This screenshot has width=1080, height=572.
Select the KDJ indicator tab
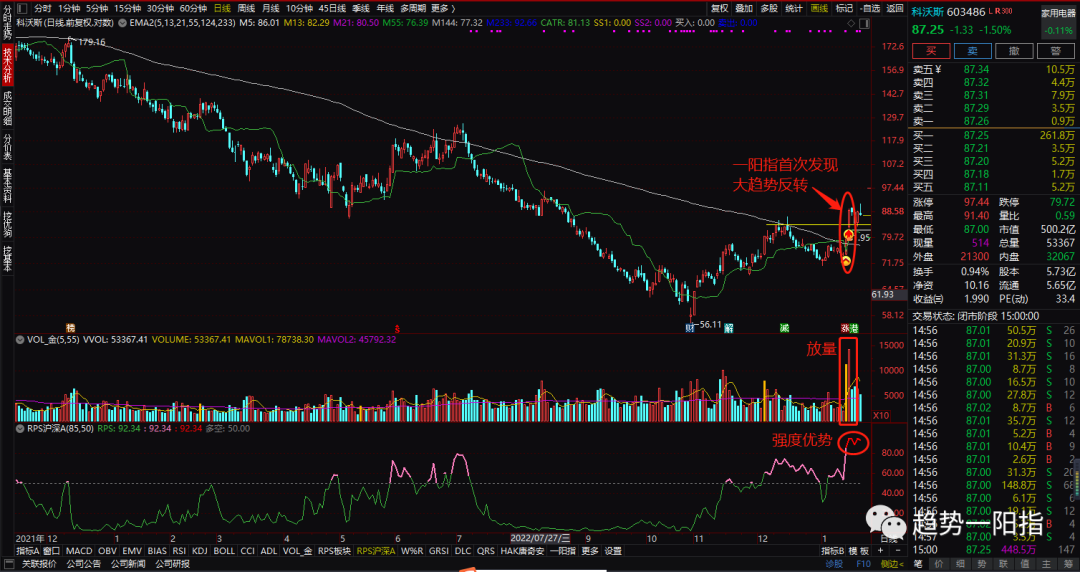pyautogui.click(x=200, y=551)
